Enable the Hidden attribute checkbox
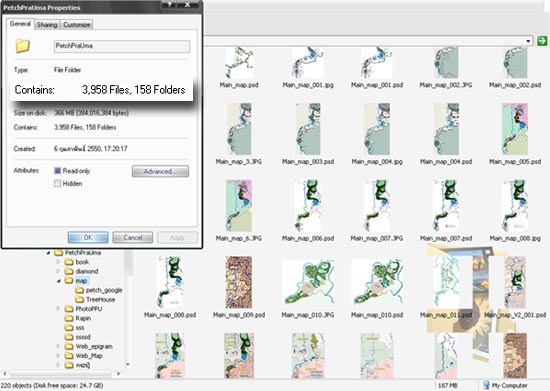This screenshot has width=550, height=391. click(x=58, y=183)
